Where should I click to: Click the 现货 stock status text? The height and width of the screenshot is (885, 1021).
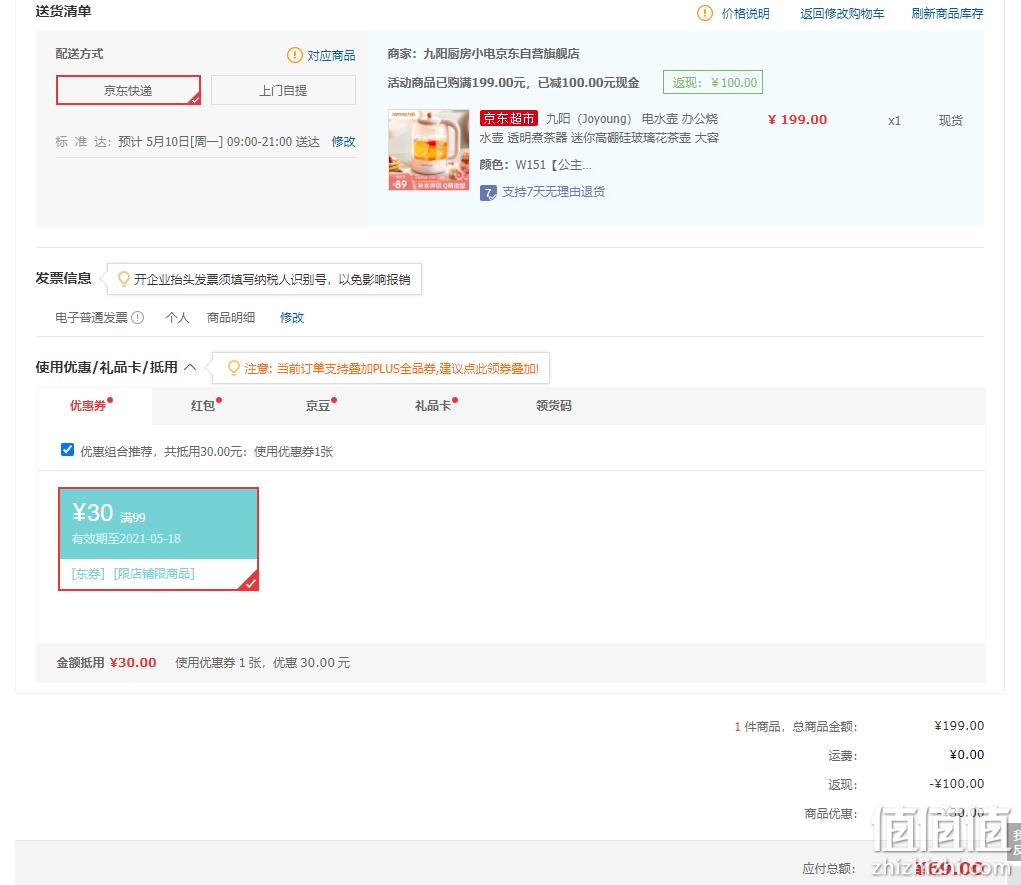click(x=951, y=120)
